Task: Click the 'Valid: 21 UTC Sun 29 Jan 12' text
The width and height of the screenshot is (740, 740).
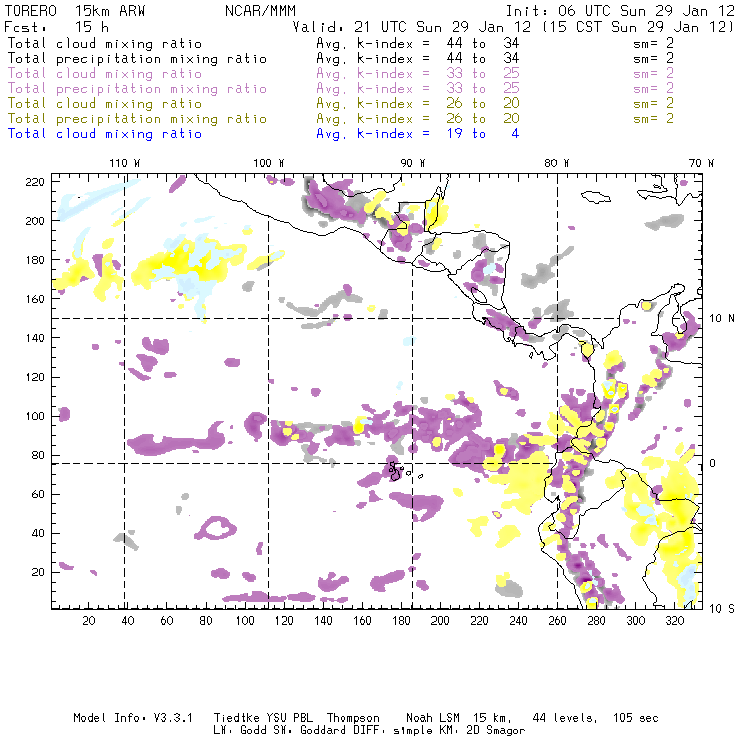Action: (x=412, y=27)
